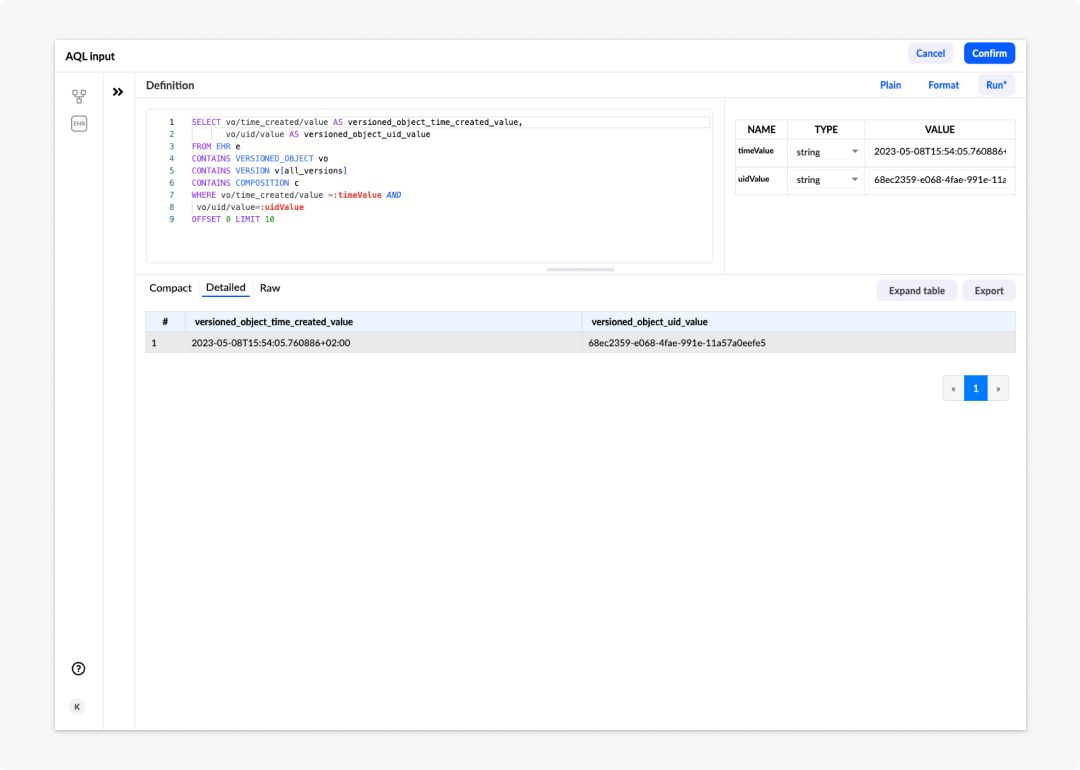
Task: Click the CONTAINS VERSIONED_OBJECT vo line
Action: pos(260,158)
